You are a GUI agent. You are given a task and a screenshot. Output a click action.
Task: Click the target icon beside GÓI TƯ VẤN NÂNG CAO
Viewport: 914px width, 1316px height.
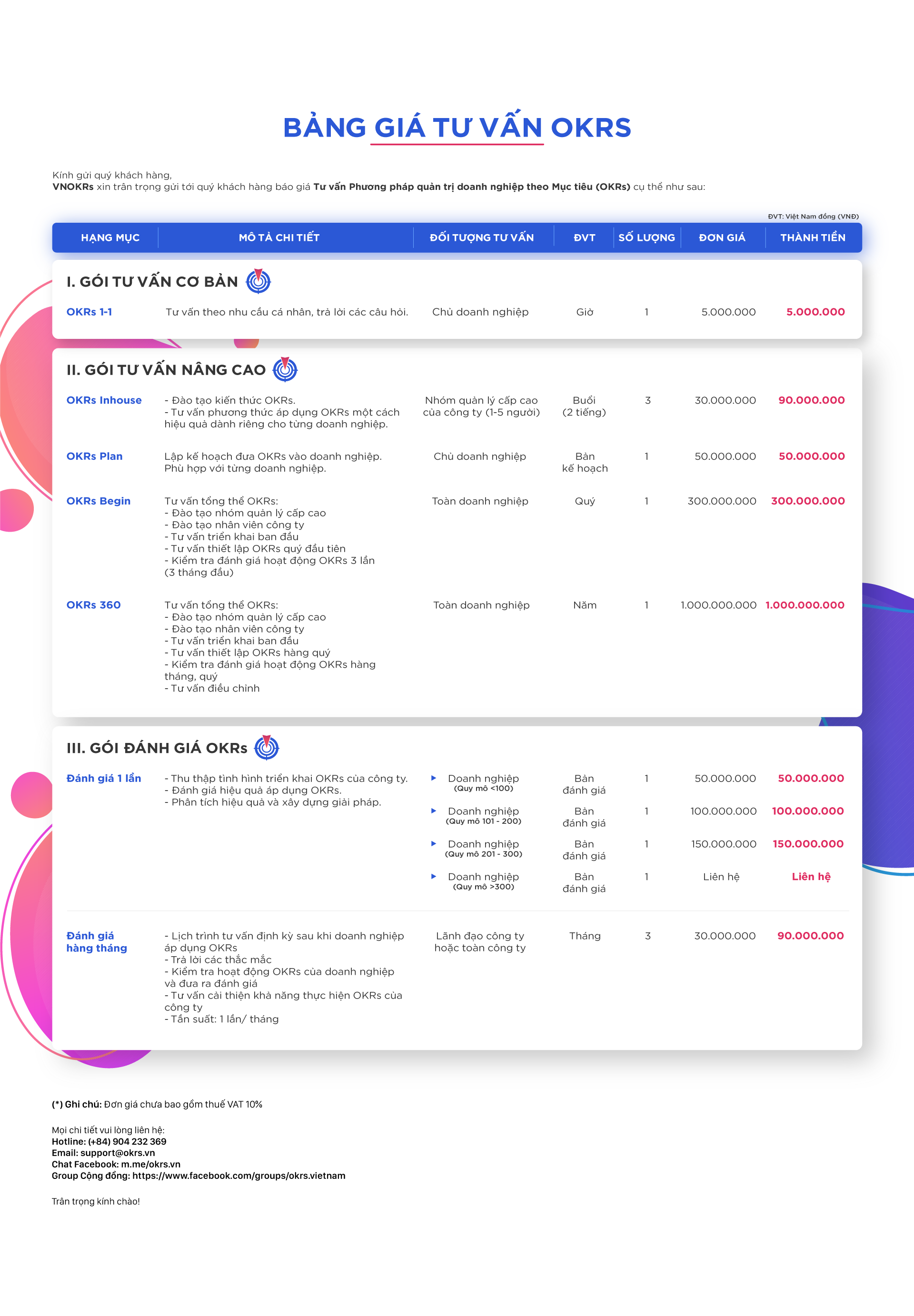point(285,369)
